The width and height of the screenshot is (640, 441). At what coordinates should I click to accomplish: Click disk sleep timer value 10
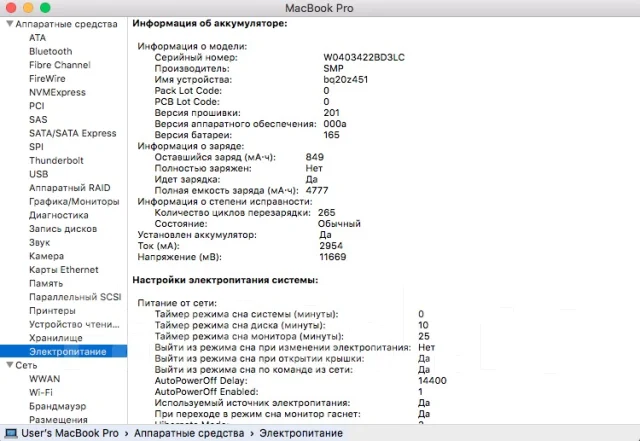pyautogui.click(x=423, y=325)
